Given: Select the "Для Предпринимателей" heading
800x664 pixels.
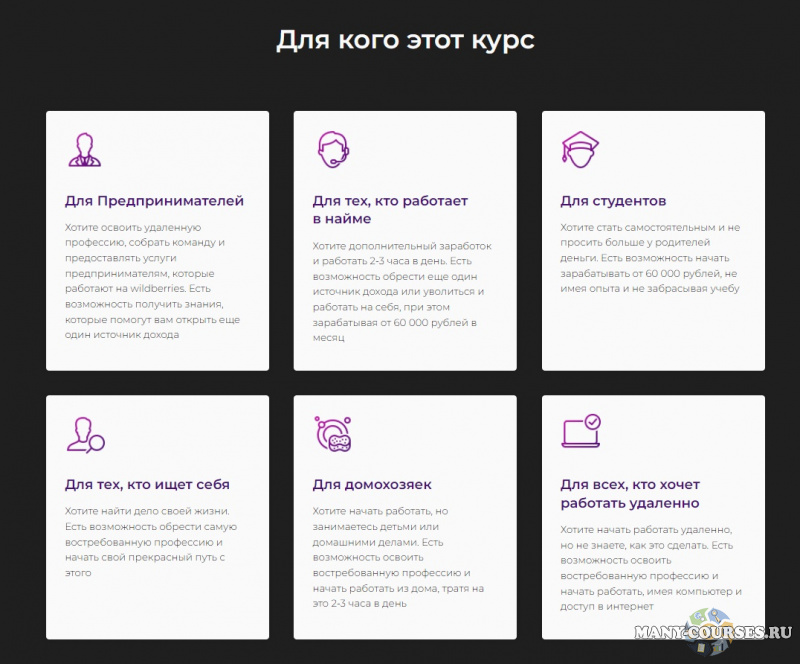Looking at the screenshot, I should coord(154,201).
